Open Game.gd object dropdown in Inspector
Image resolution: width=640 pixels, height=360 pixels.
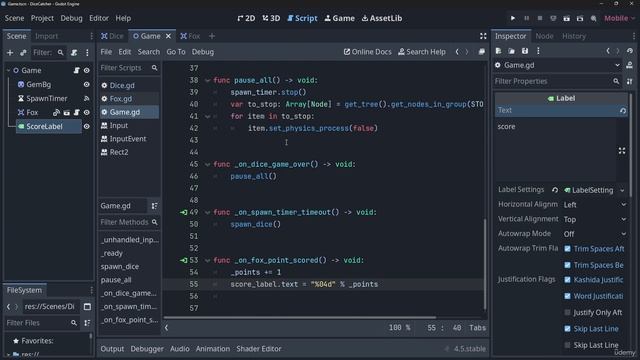pyautogui.click(x=558, y=65)
